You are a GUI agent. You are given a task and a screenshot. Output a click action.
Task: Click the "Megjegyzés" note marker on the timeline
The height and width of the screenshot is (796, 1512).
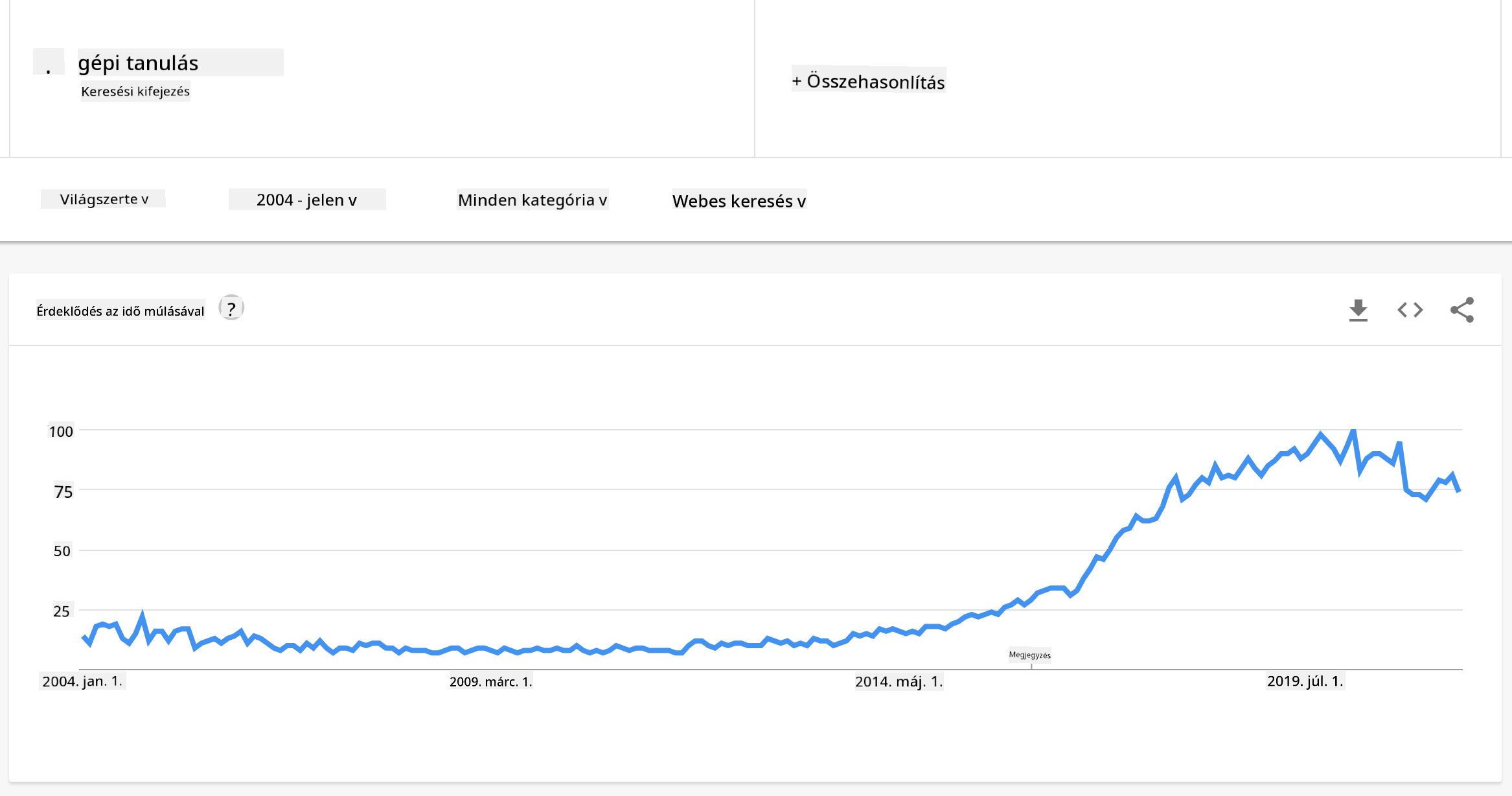[x=1030, y=655]
